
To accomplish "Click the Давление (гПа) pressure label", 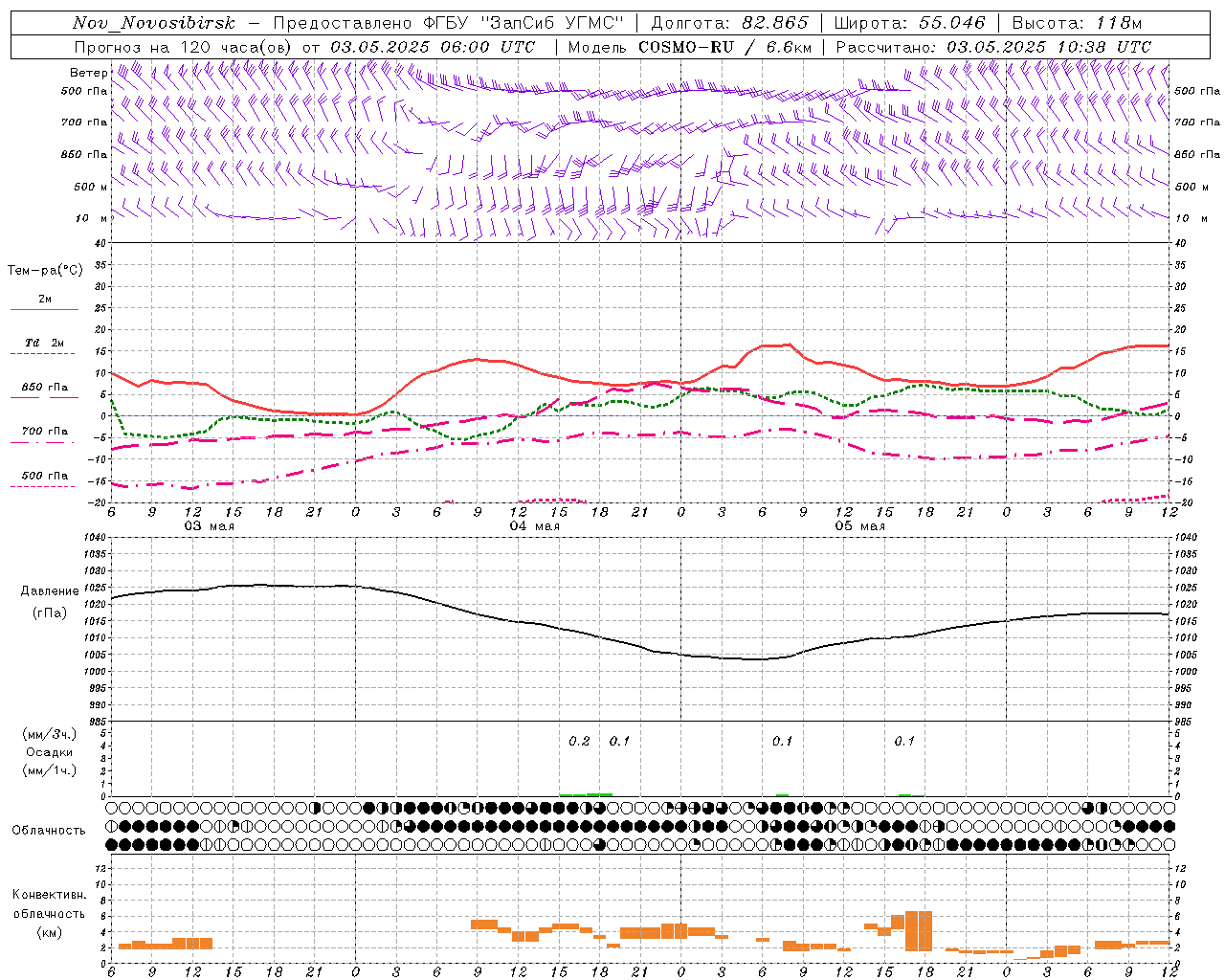I will click(x=50, y=602).
